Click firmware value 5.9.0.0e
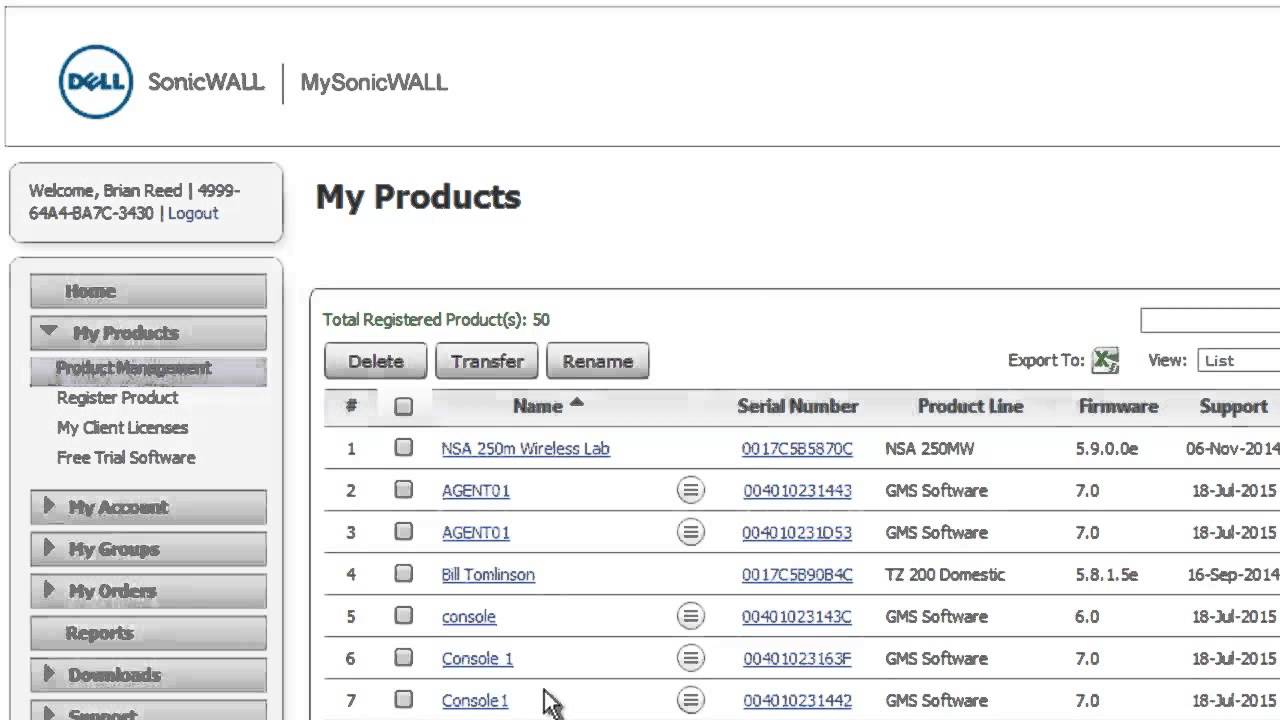The height and width of the screenshot is (720, 1280). [1107, 449]
